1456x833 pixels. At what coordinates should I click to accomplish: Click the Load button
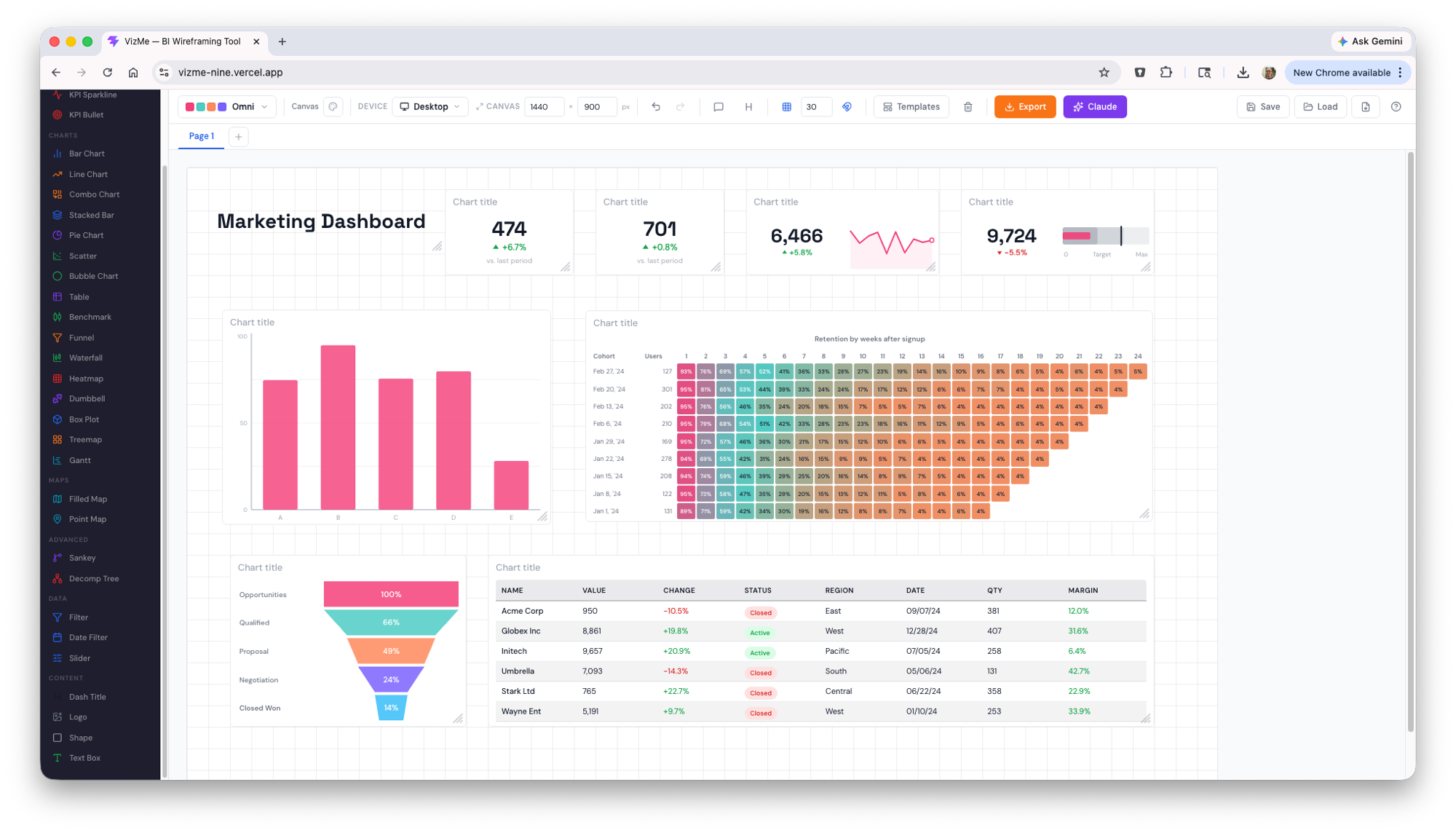click(1321, 107)
